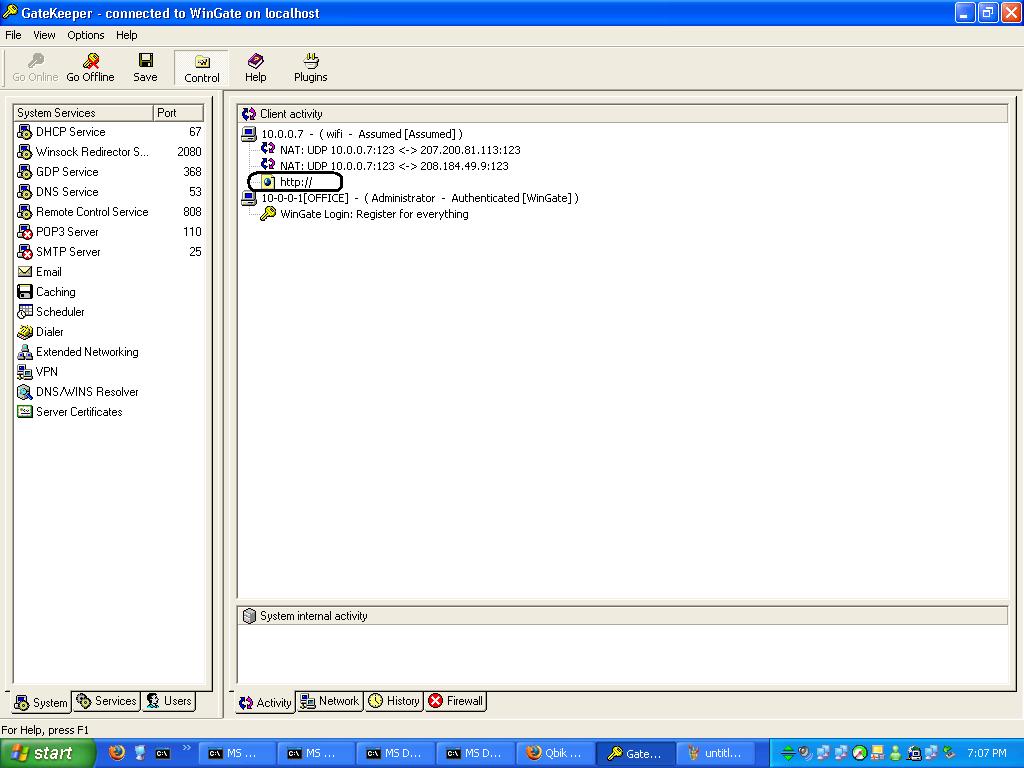Select the System tab
This screenshot has height=768, width=1024.
[x=41, y=703]
